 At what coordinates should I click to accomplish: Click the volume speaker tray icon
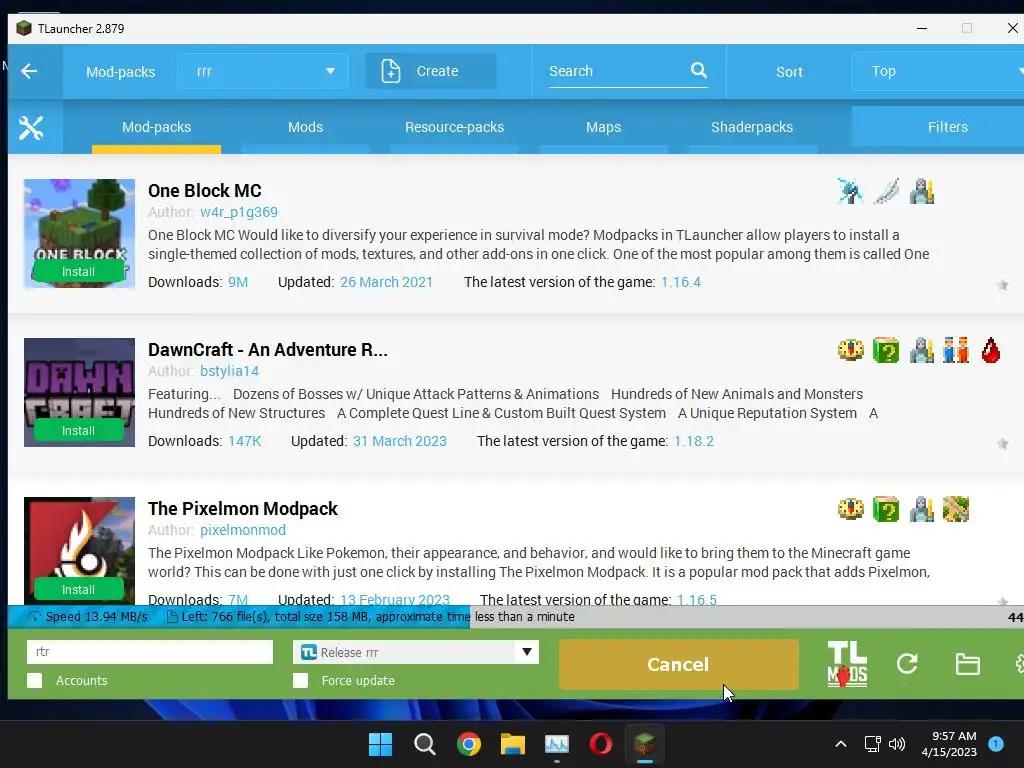point(897,744)
